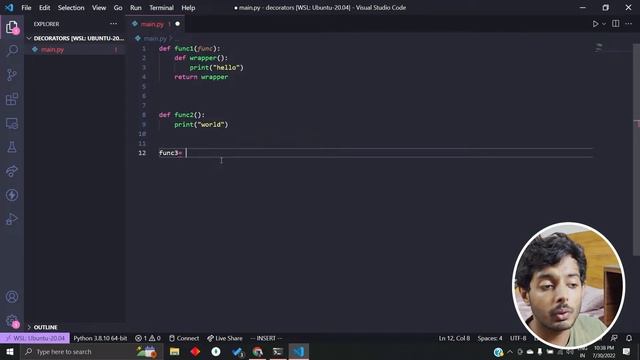Screen dimensions: 640x360
Task: Open Chrome from the taskbar
Action: pos(258,352)
